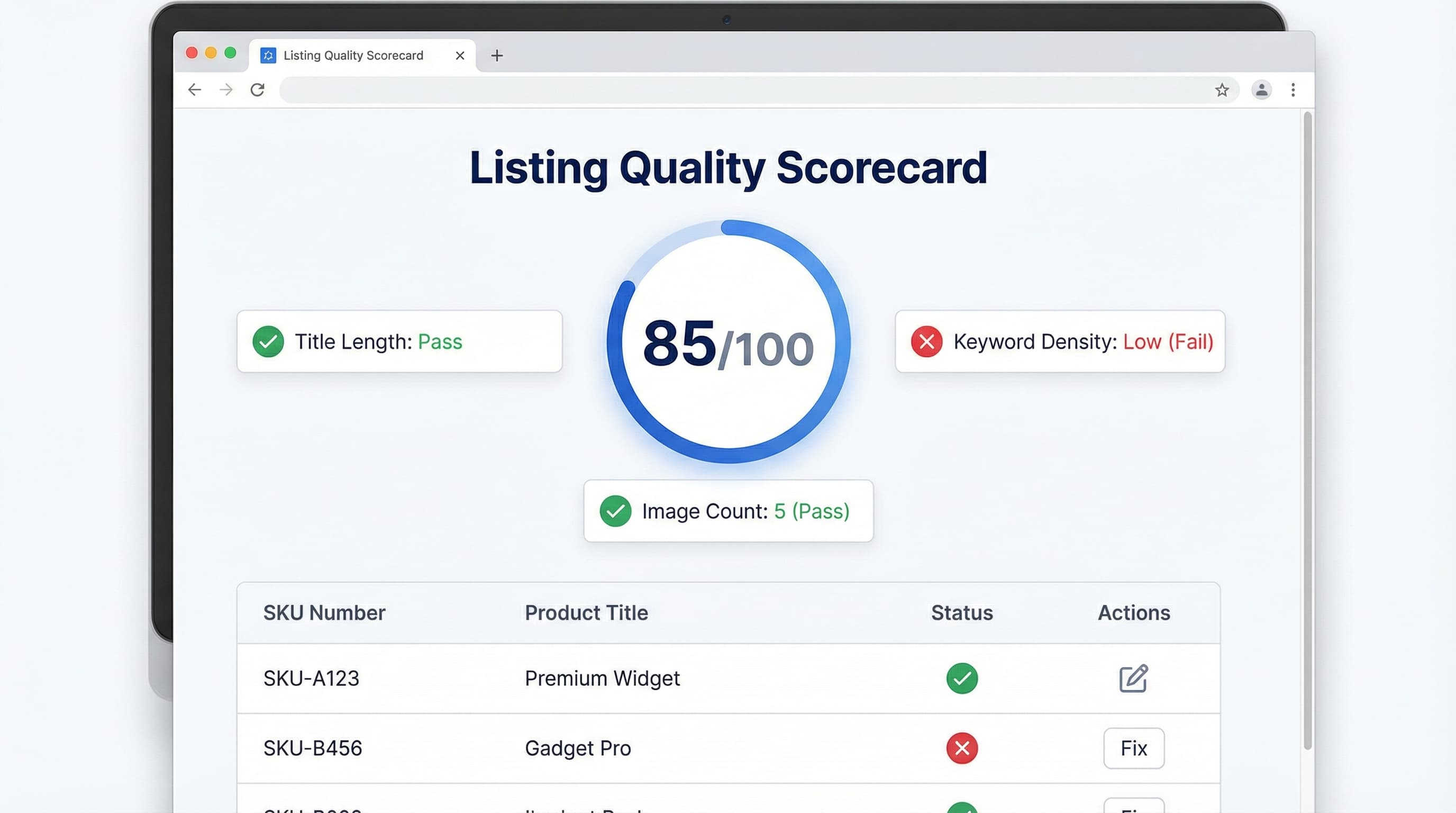Open a new browser tab
1456x813 pixels.
point(497,55)
